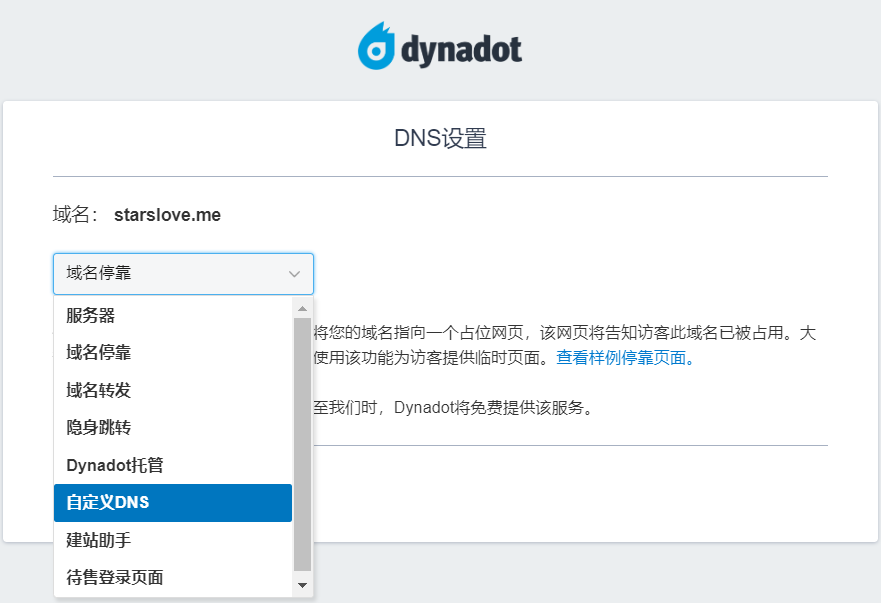This screenshot has width=881, height=603.
Task: Pick 待售登录页面 at the list bottom
Action: tap(173, 578)
